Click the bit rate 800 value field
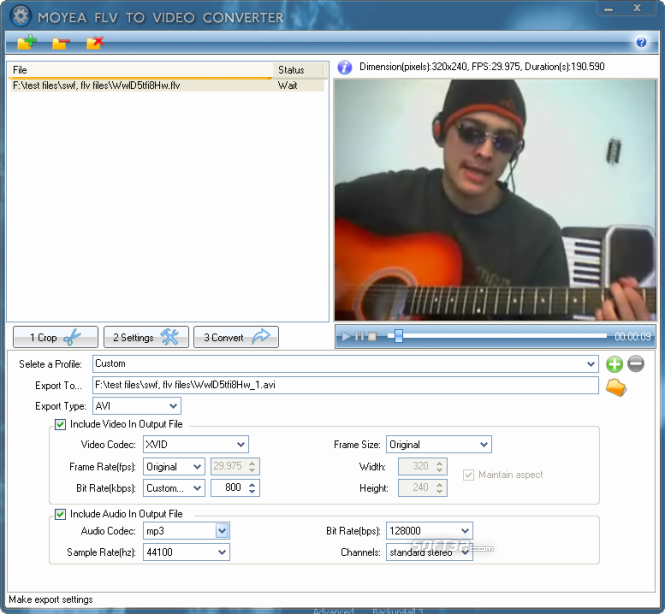Image resolution: width=665 pixels, height=614 pixels. tap(228, 488)
